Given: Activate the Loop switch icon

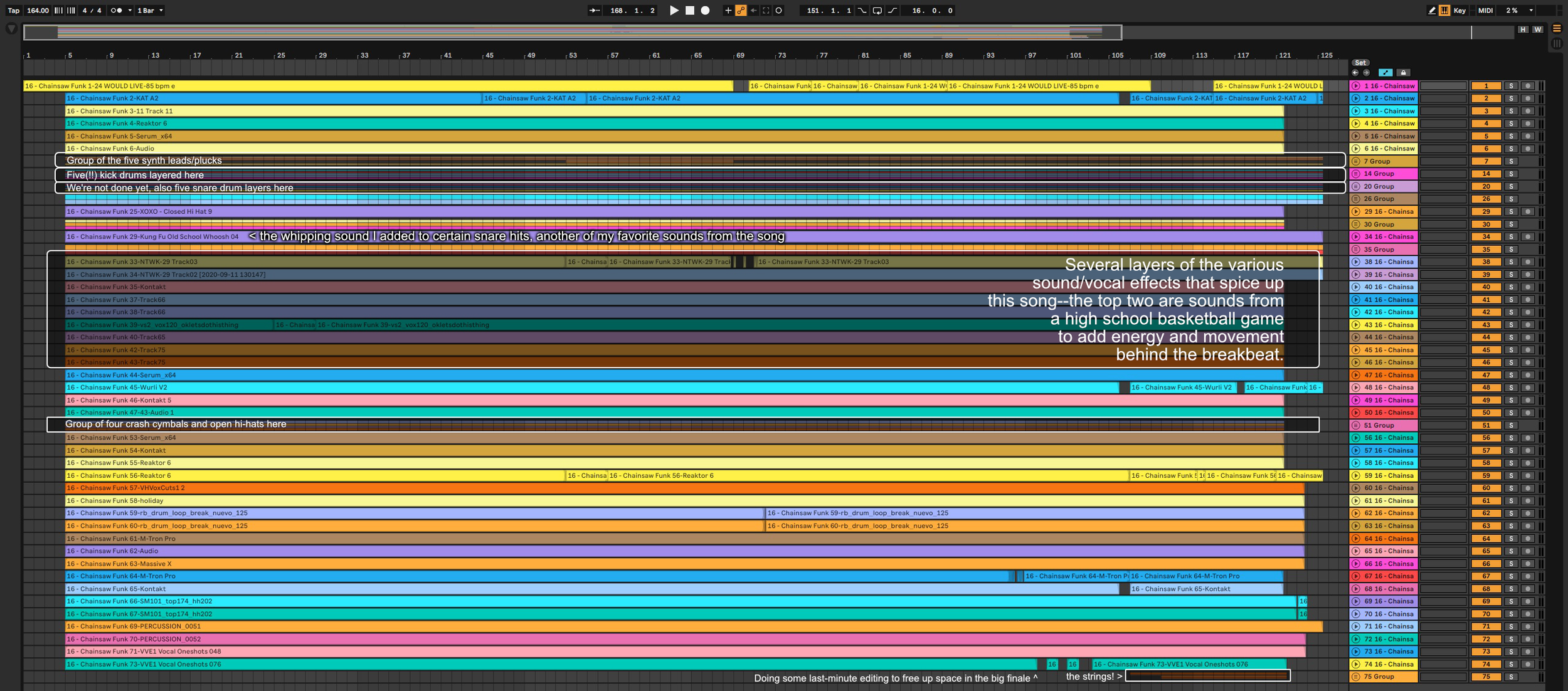Looking at the screenshot, I should coord(877,11).
